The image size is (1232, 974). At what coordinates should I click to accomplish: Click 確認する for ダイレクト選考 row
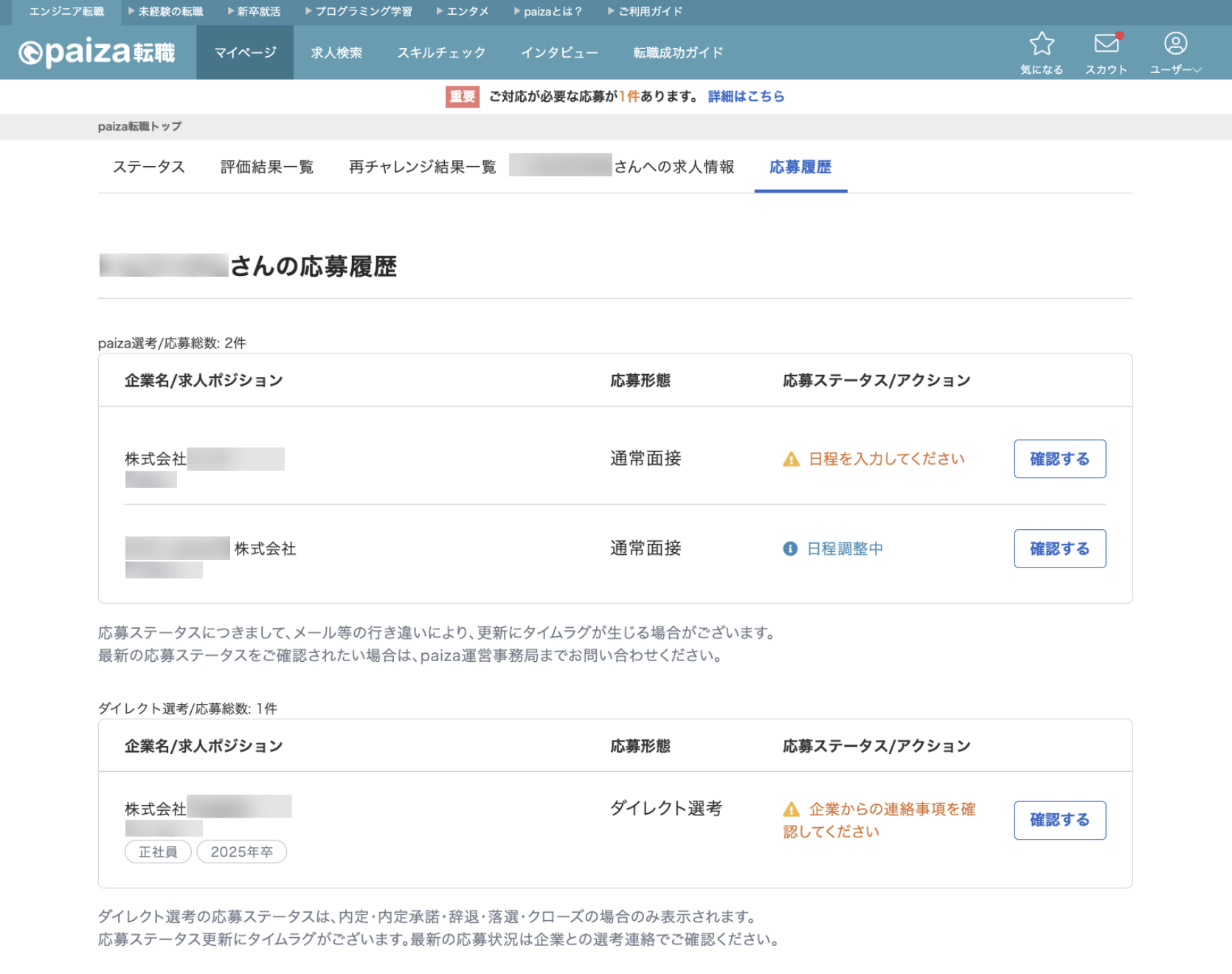[x=1059, y=820]
